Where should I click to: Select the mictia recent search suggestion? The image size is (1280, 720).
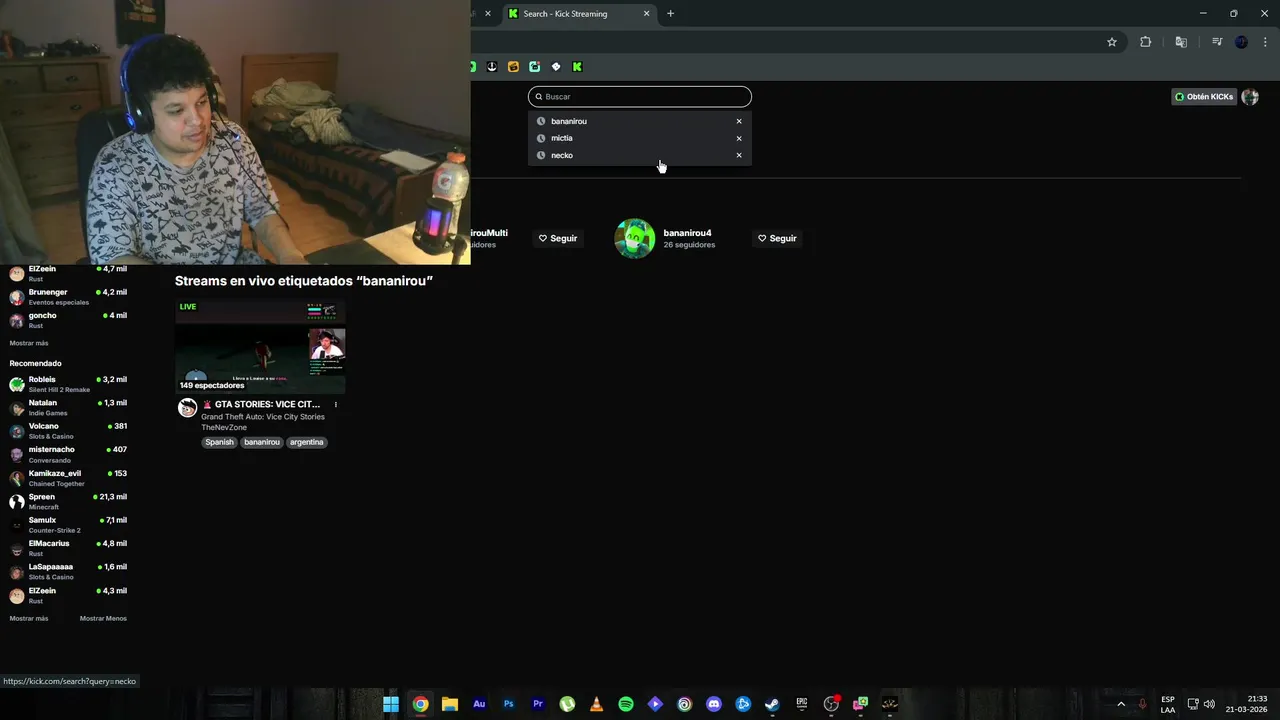click(x=640, y=138)
